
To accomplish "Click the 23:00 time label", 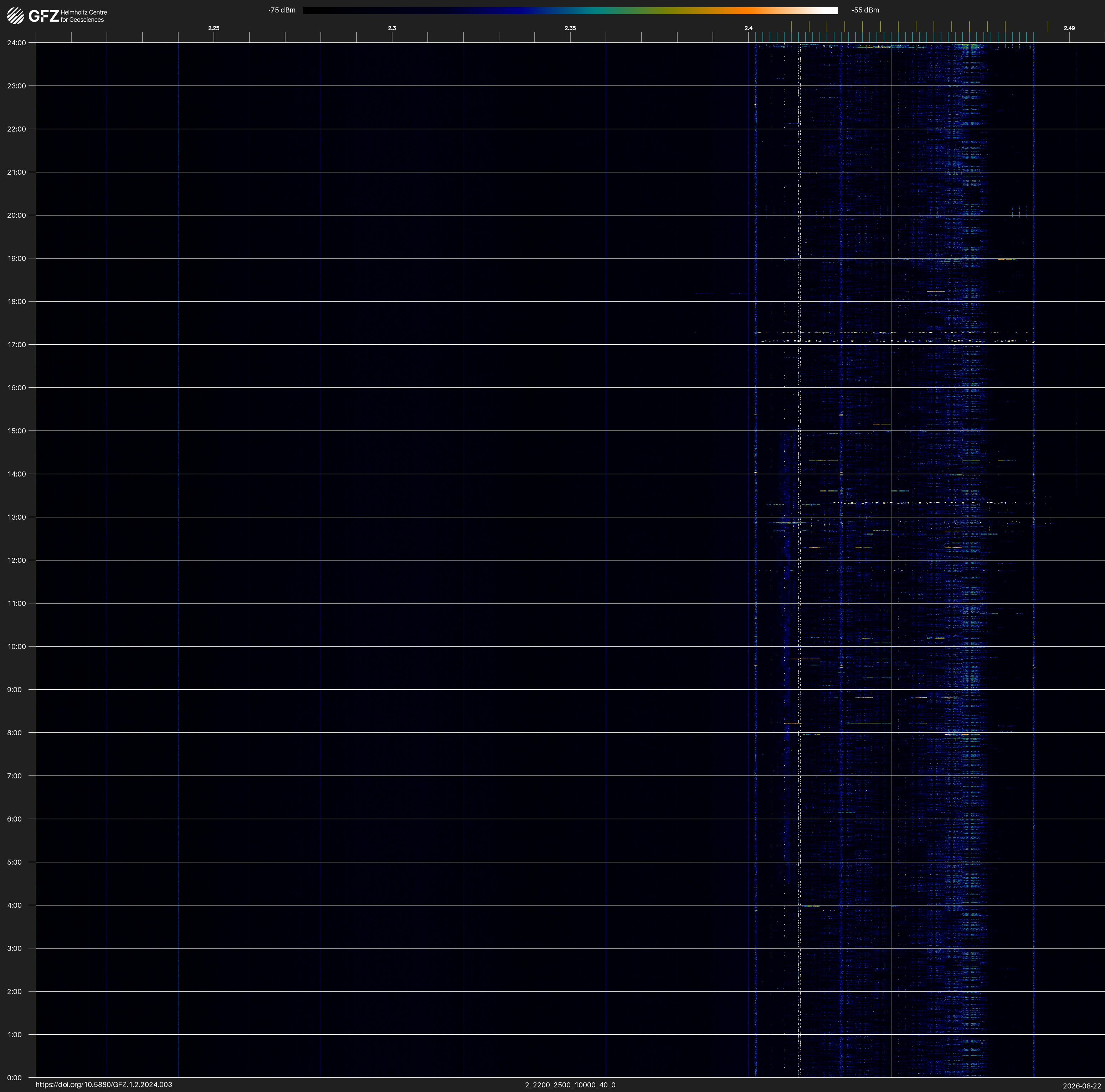I will pos(17,86).
